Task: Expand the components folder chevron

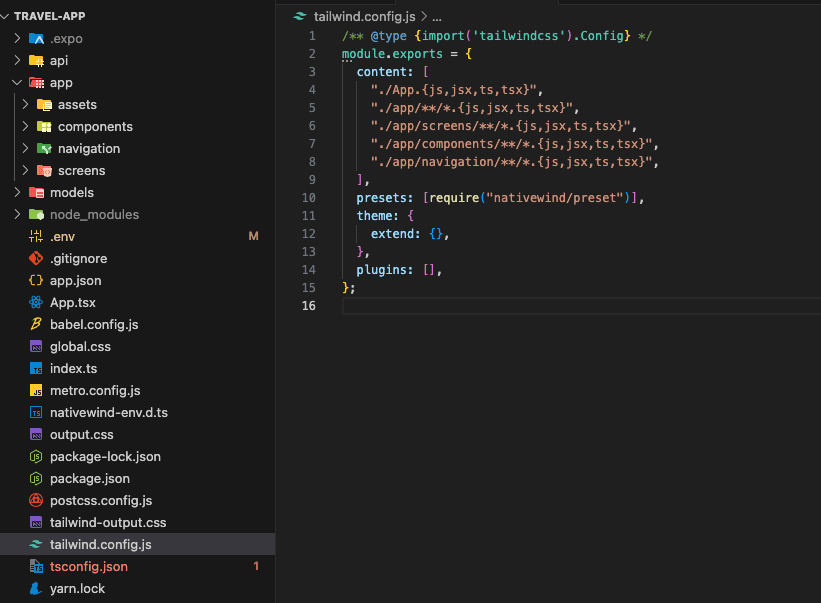Action: click(x=25, y=126)
